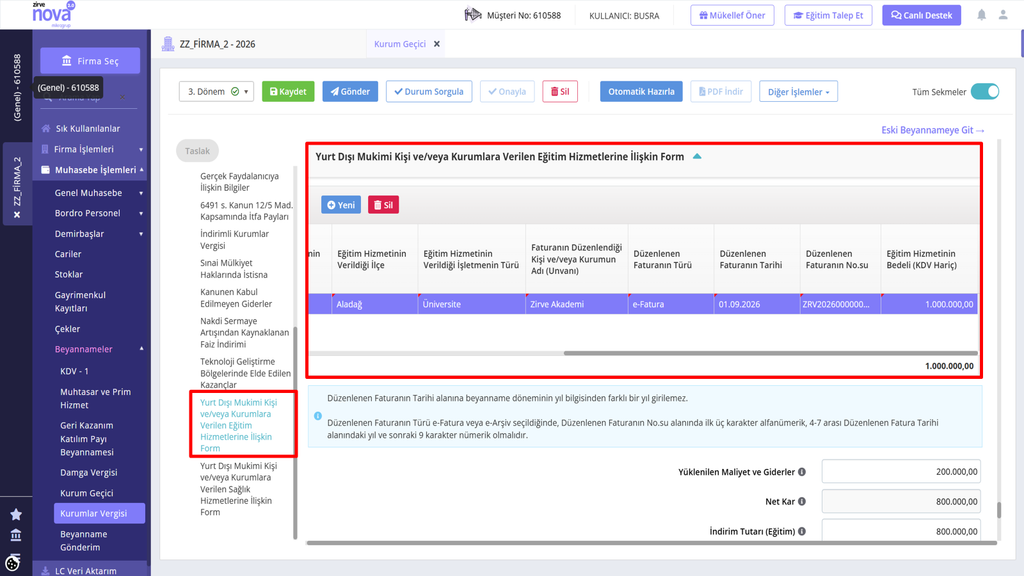
Task: Add a new row with Yeni button
Action: point(341,205)
